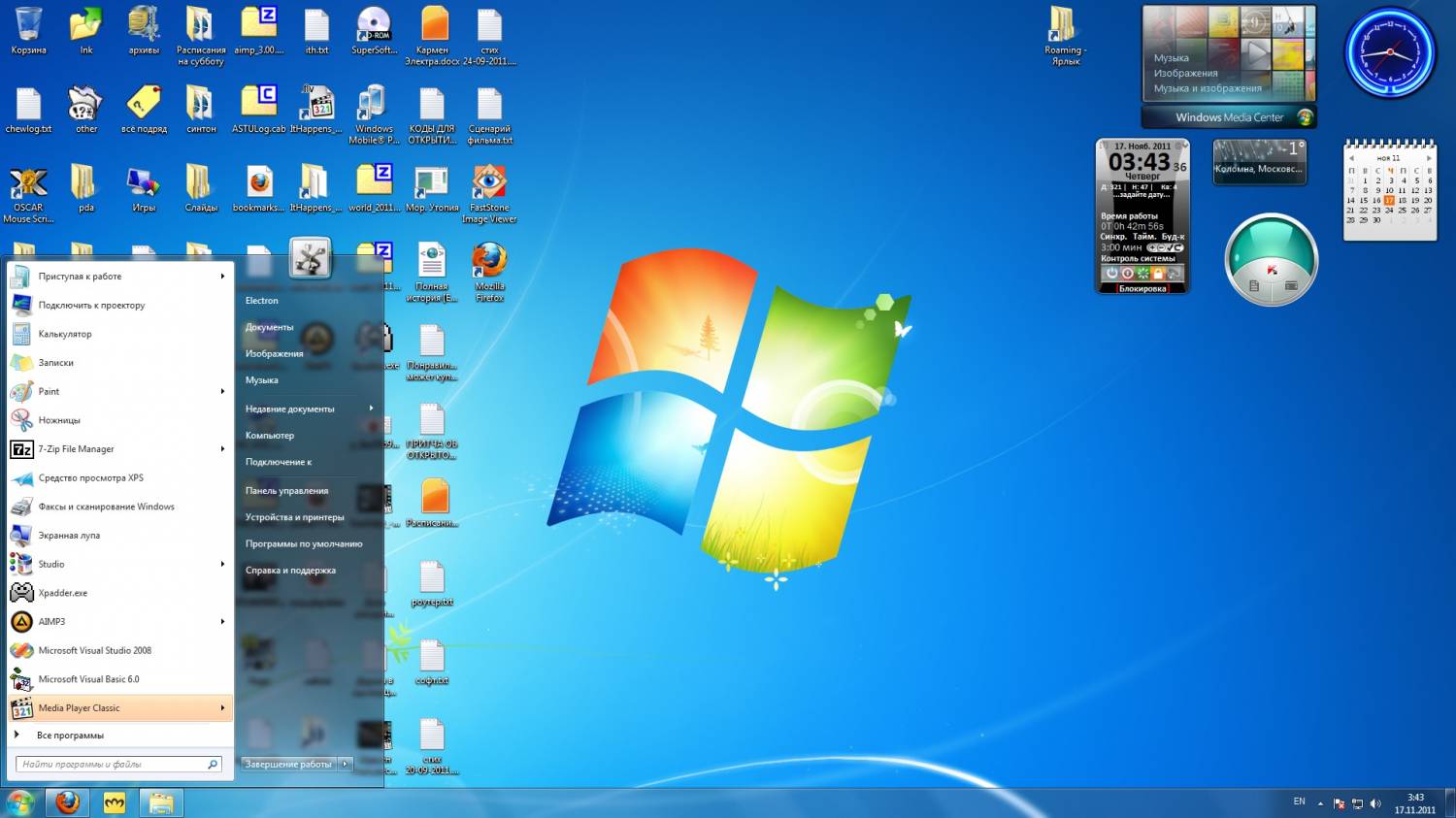
Task: Open Устройства и принтеры link
Action: coord(295,517)
